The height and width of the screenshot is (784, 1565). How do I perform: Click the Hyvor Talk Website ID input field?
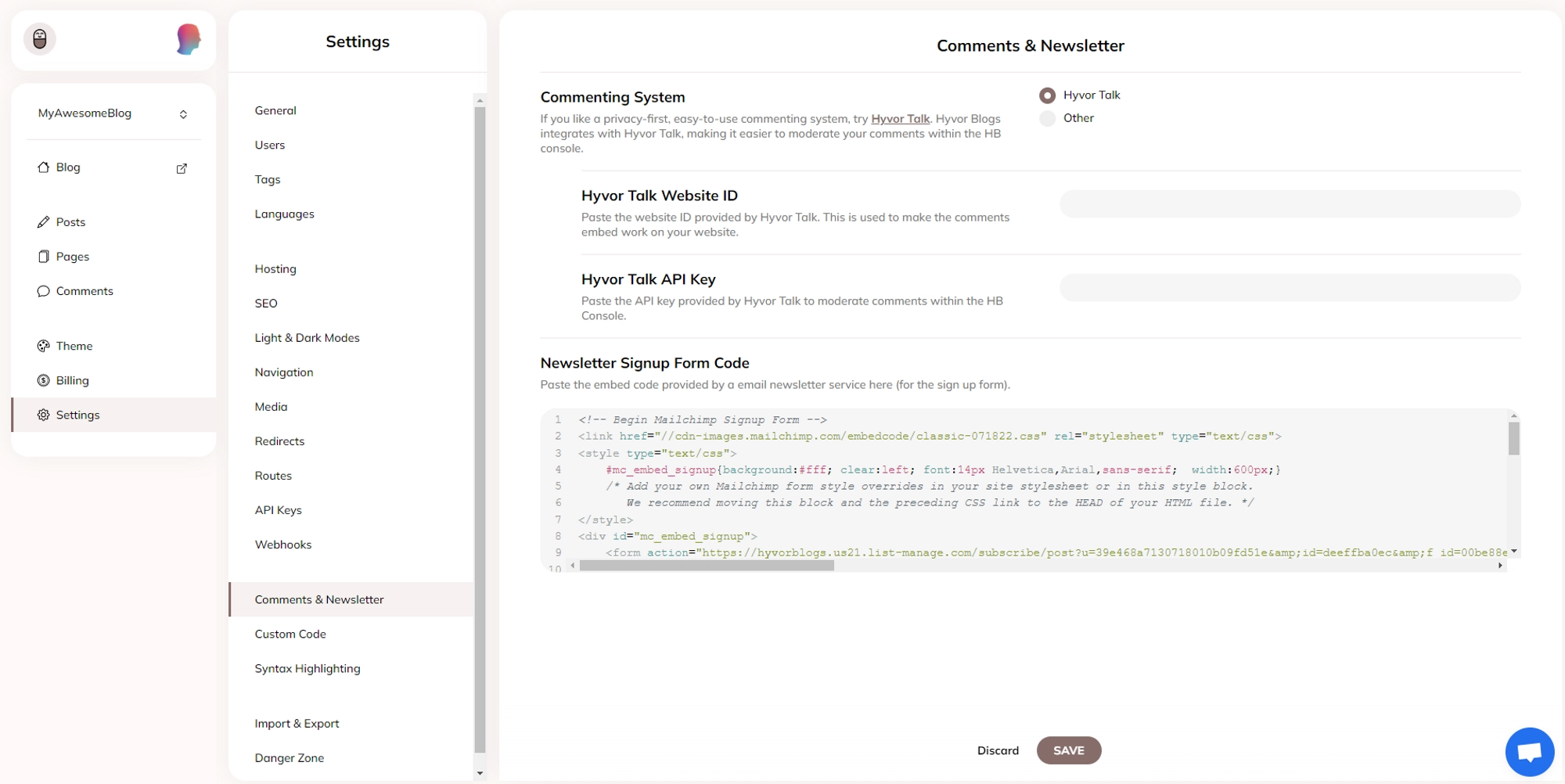click(x=1290, y=204)
